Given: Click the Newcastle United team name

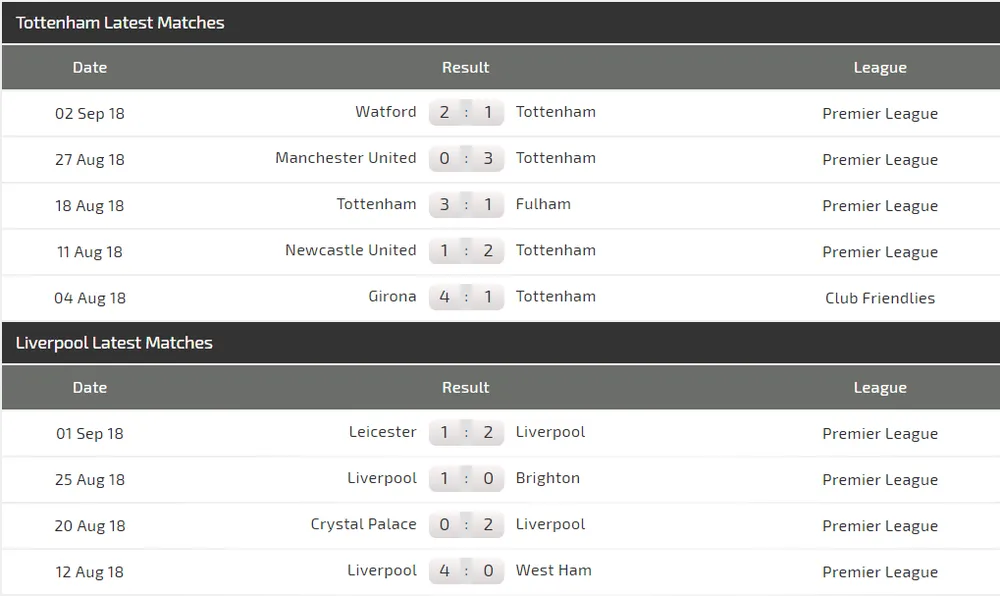Looking at the screenshot, I should [x=350, y=250].
